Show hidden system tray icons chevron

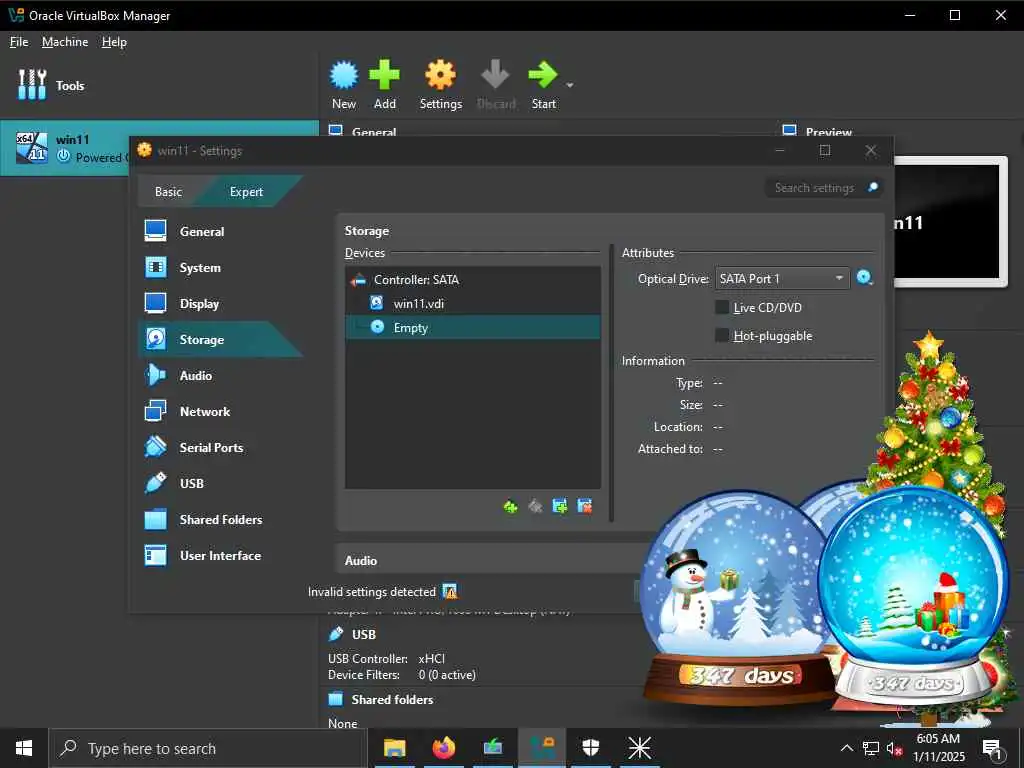(846, 748)
